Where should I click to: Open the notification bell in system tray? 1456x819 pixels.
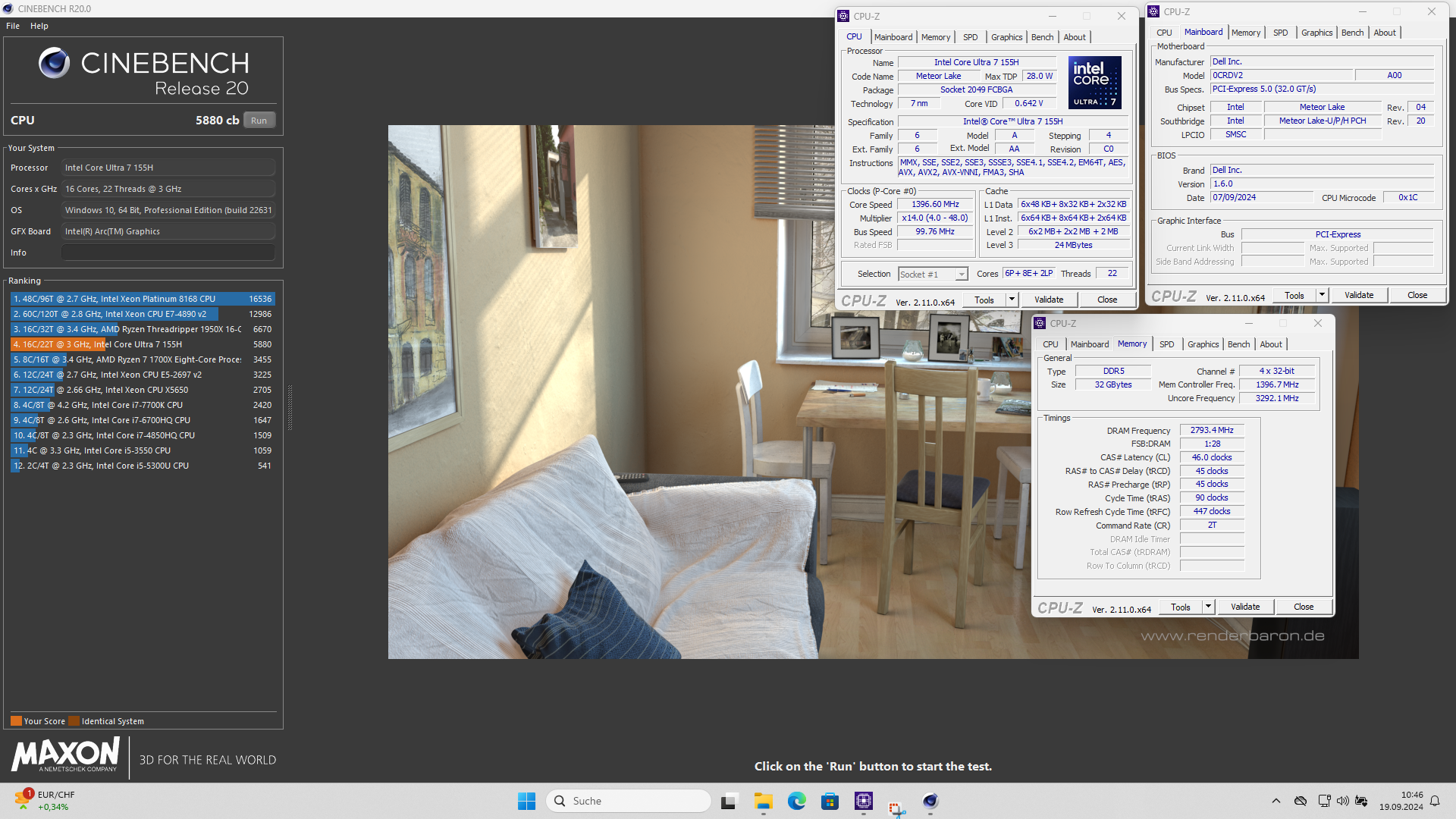(x=1435, y=801)
